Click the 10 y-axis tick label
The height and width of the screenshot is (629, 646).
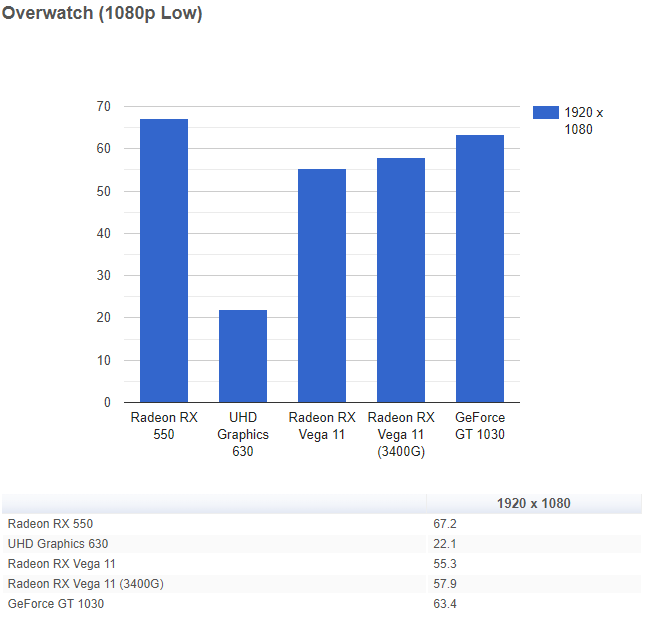click(104, 360)
